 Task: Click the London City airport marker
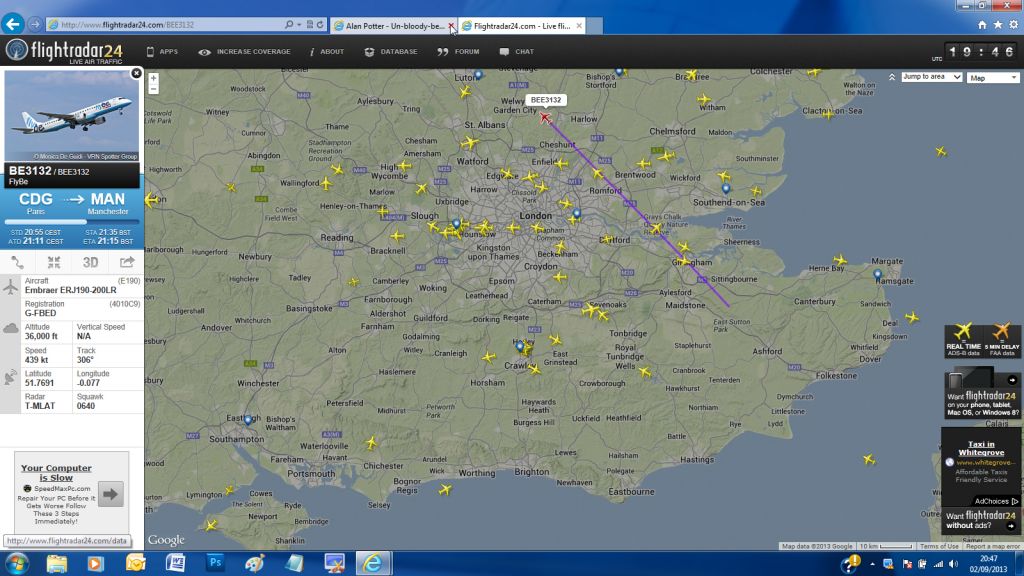(x=577, y=214)
